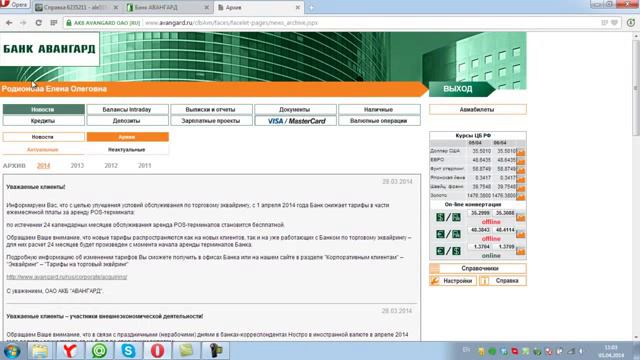Open the Зарплатные проекты section
Image resolution: width=640 pixels, height=360 pixels.
click(211, 121)
